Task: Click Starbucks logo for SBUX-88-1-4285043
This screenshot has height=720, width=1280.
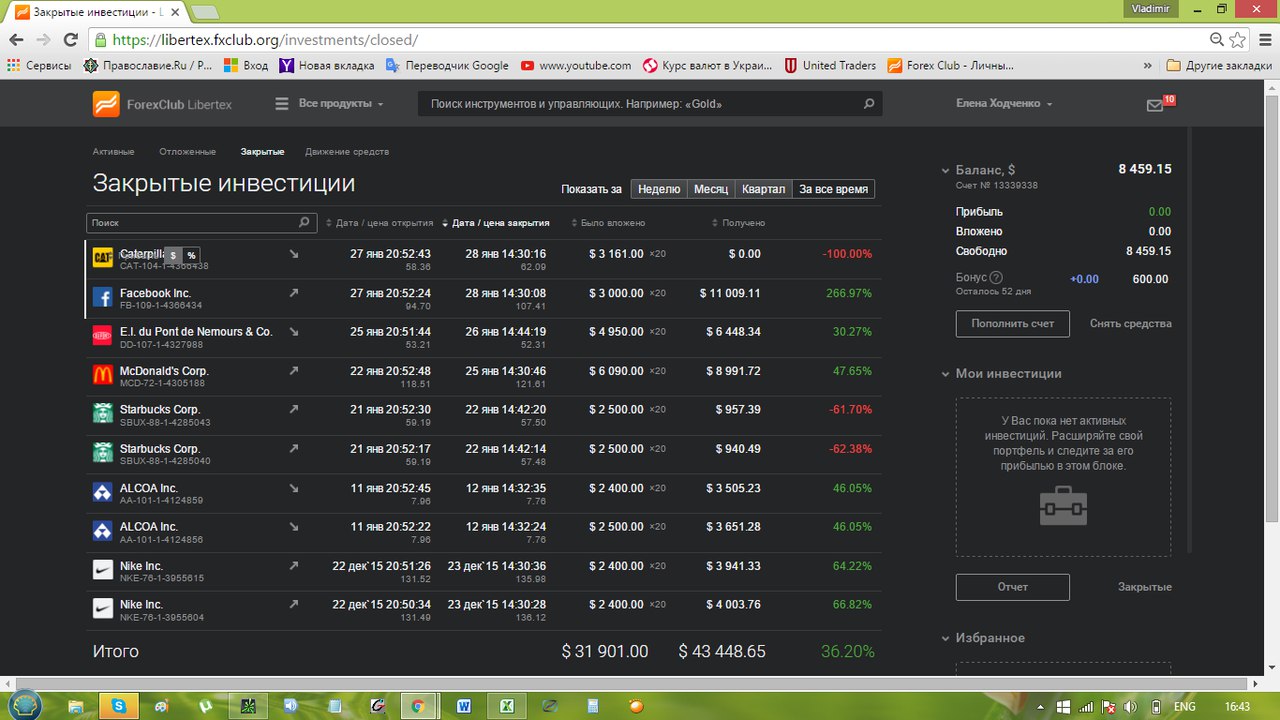Action: pos(102,414)
